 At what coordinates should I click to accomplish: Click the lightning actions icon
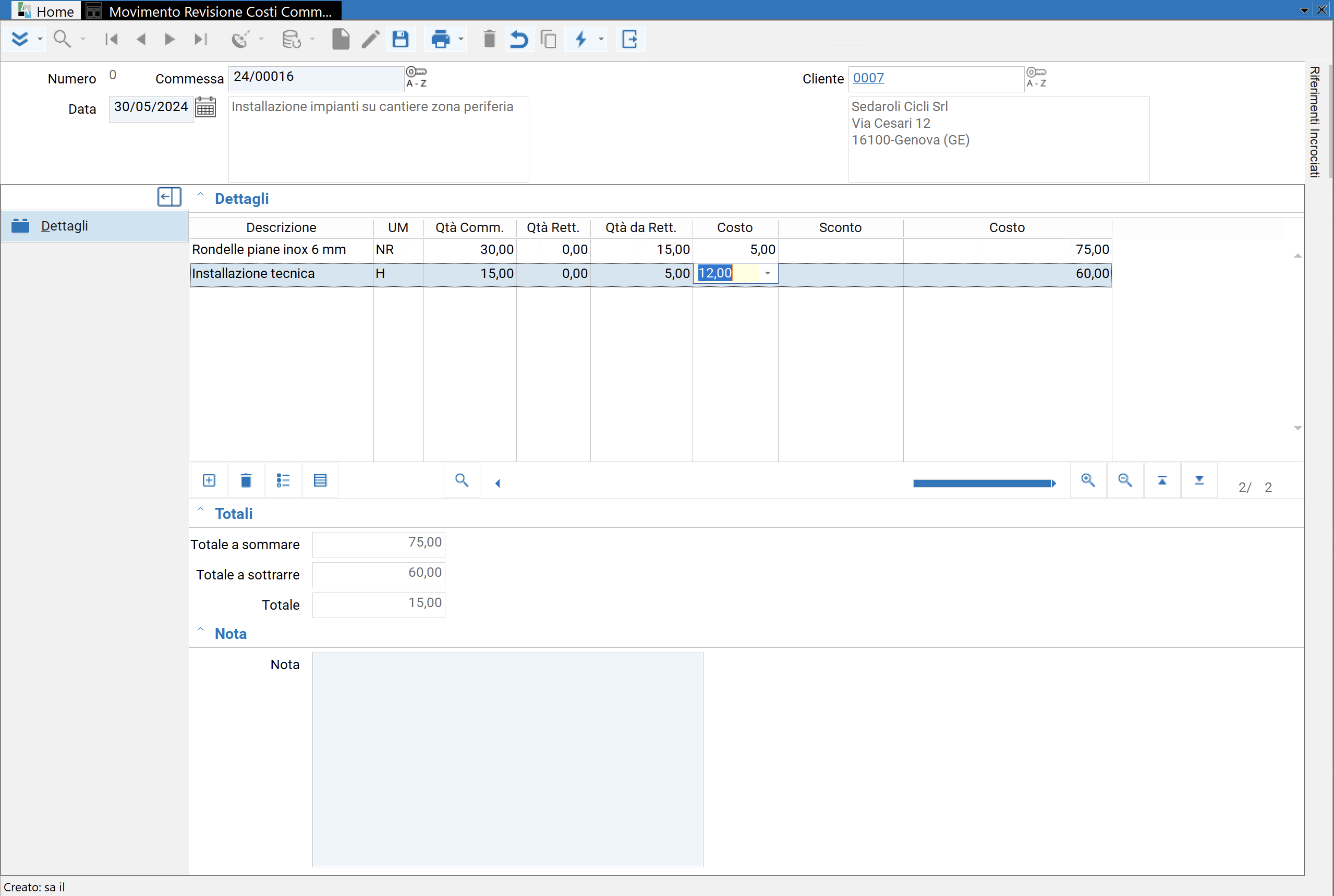[581, 39]
